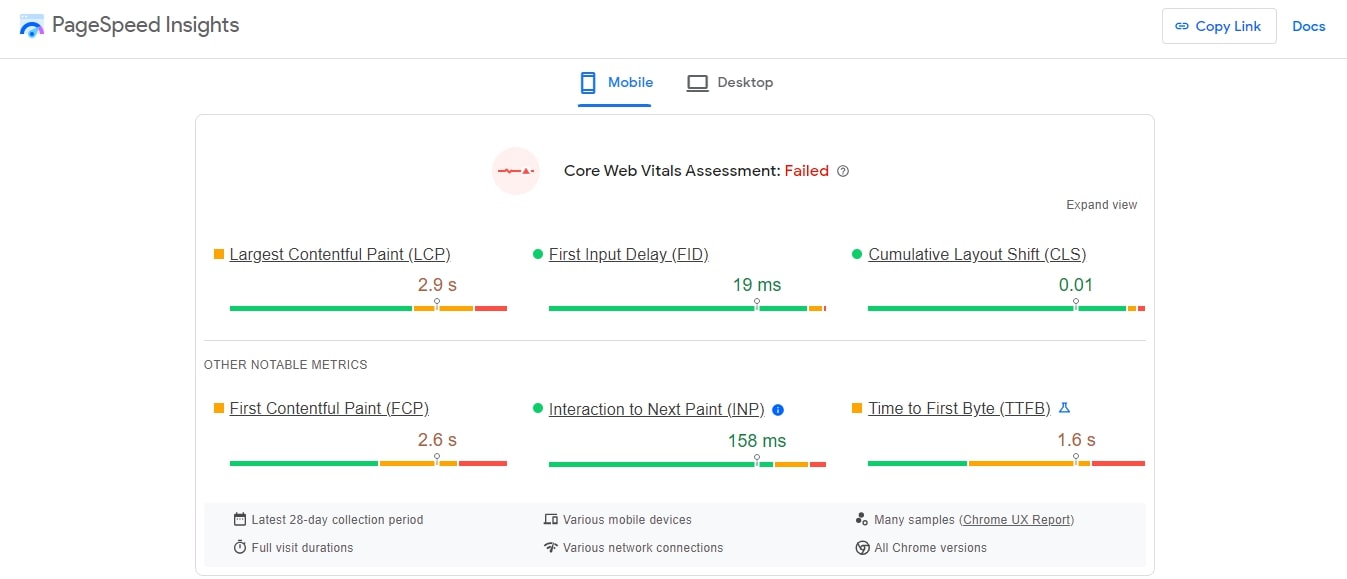This screenshot has height=579, width=1347.
Task: Click the red Failed status text
Action: [807, 171]
